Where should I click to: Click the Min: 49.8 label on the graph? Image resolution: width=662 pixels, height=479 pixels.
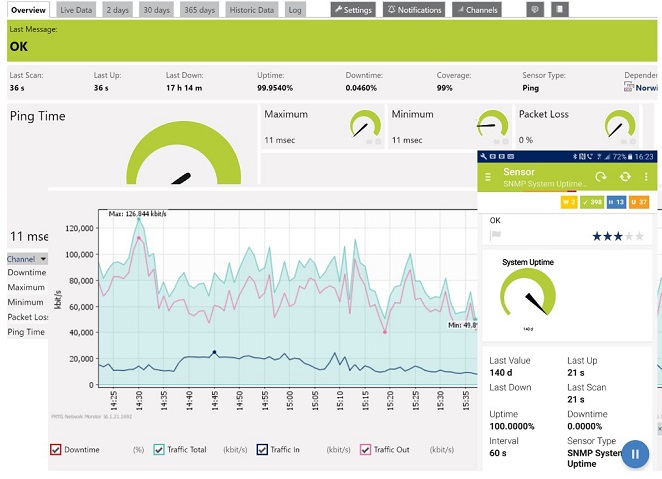pyautogui.click(x=462, y=325)
